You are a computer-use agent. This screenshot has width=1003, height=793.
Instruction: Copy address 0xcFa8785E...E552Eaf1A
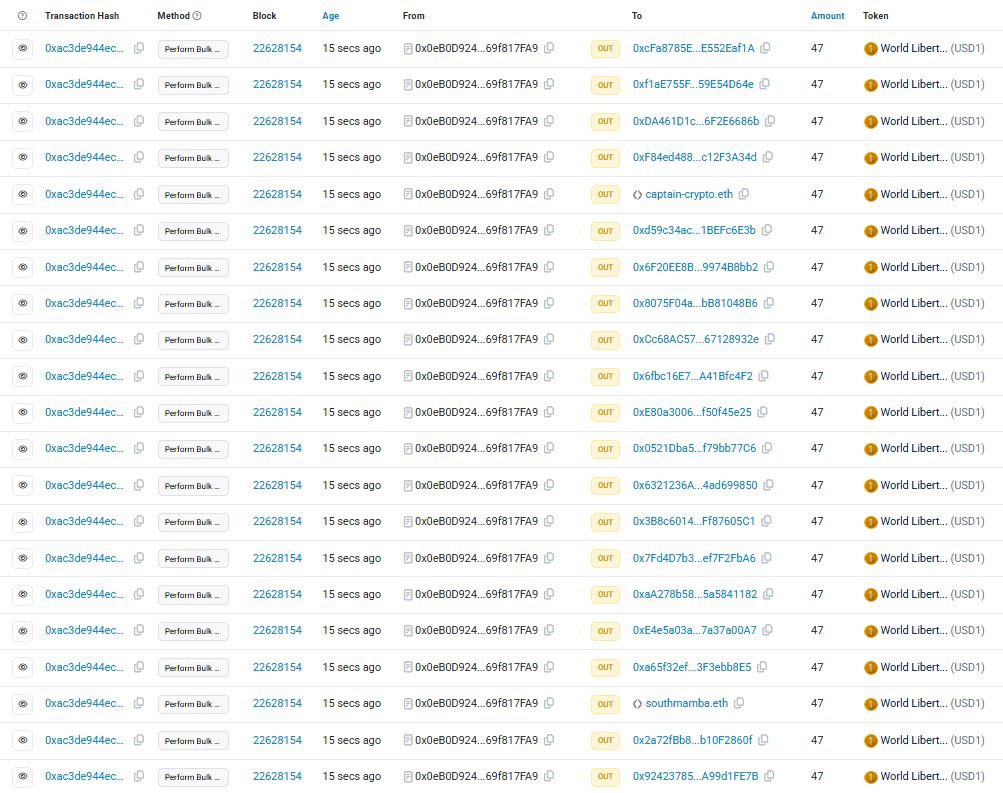765,48
